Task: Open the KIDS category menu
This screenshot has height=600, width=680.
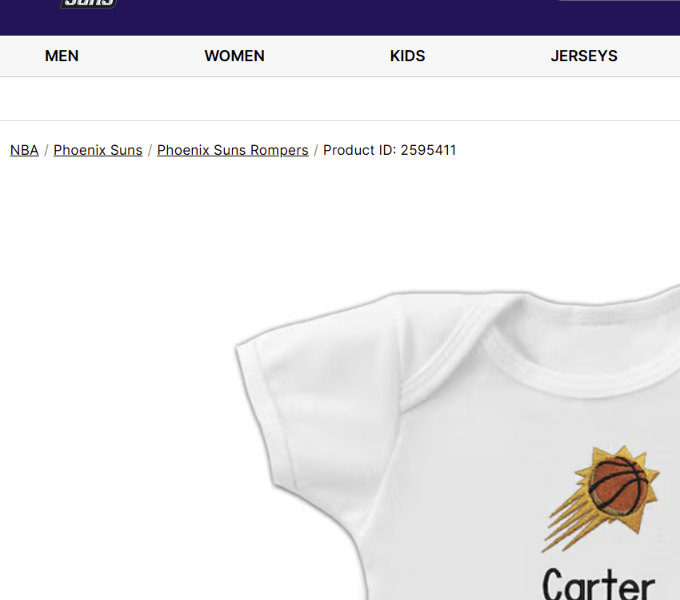Action: (407, 56)
